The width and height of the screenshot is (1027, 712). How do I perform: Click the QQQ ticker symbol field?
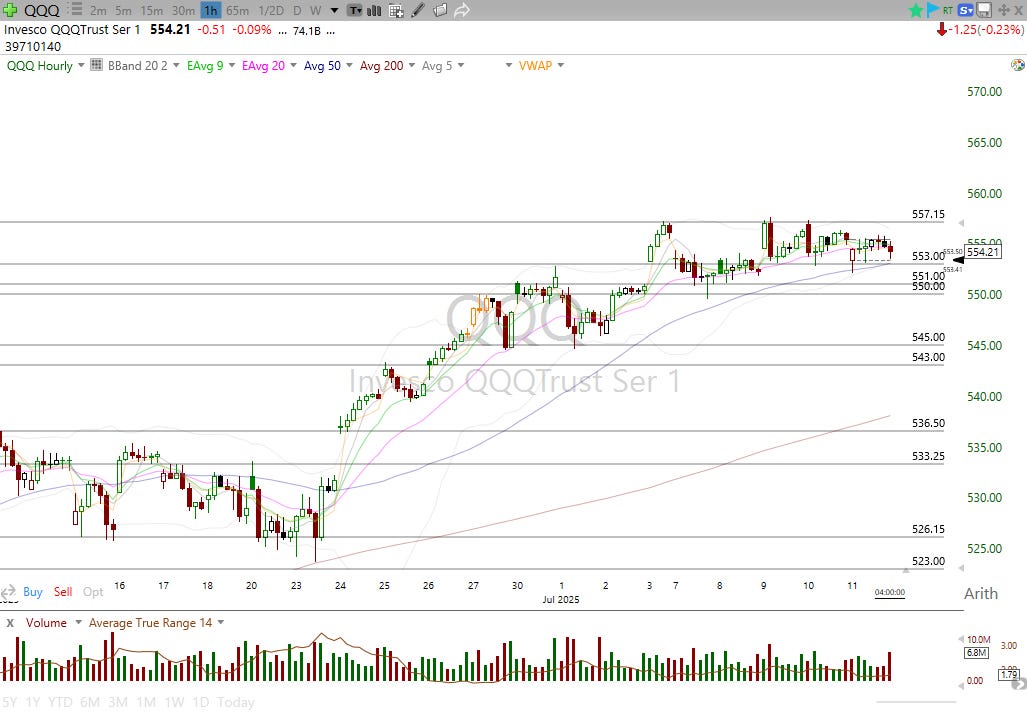tap(41, 10)
